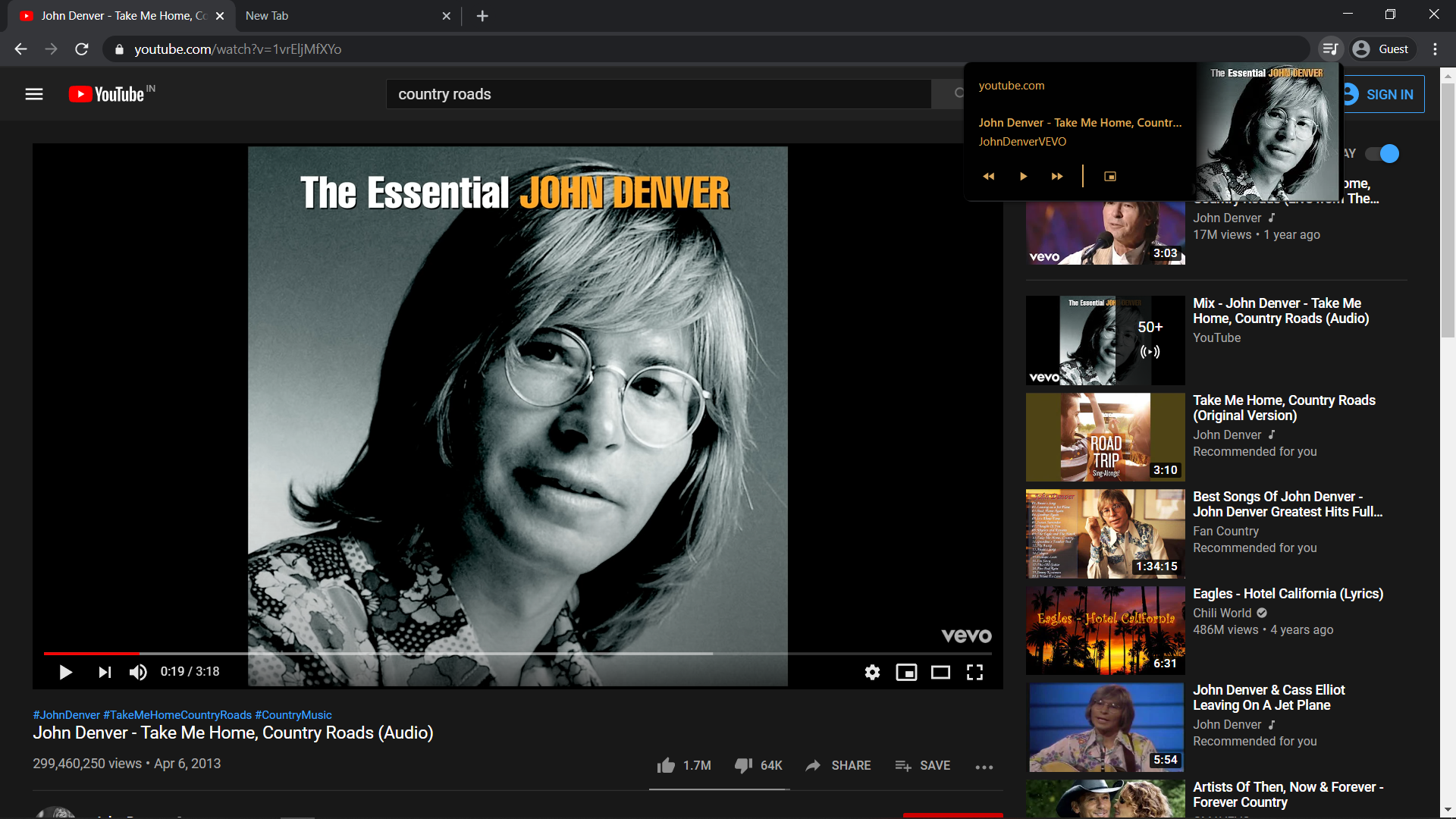Open the player settings gear

tap(872, 672)
